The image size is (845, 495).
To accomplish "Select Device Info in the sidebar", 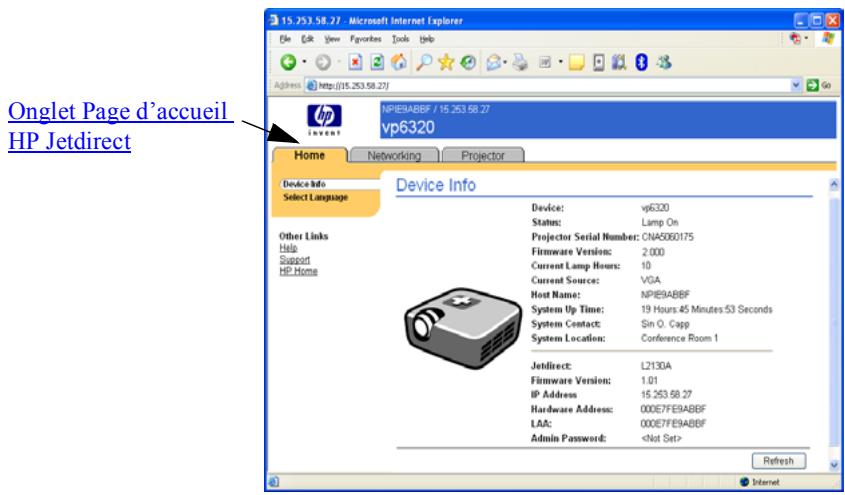I will [x=304, y=184].
